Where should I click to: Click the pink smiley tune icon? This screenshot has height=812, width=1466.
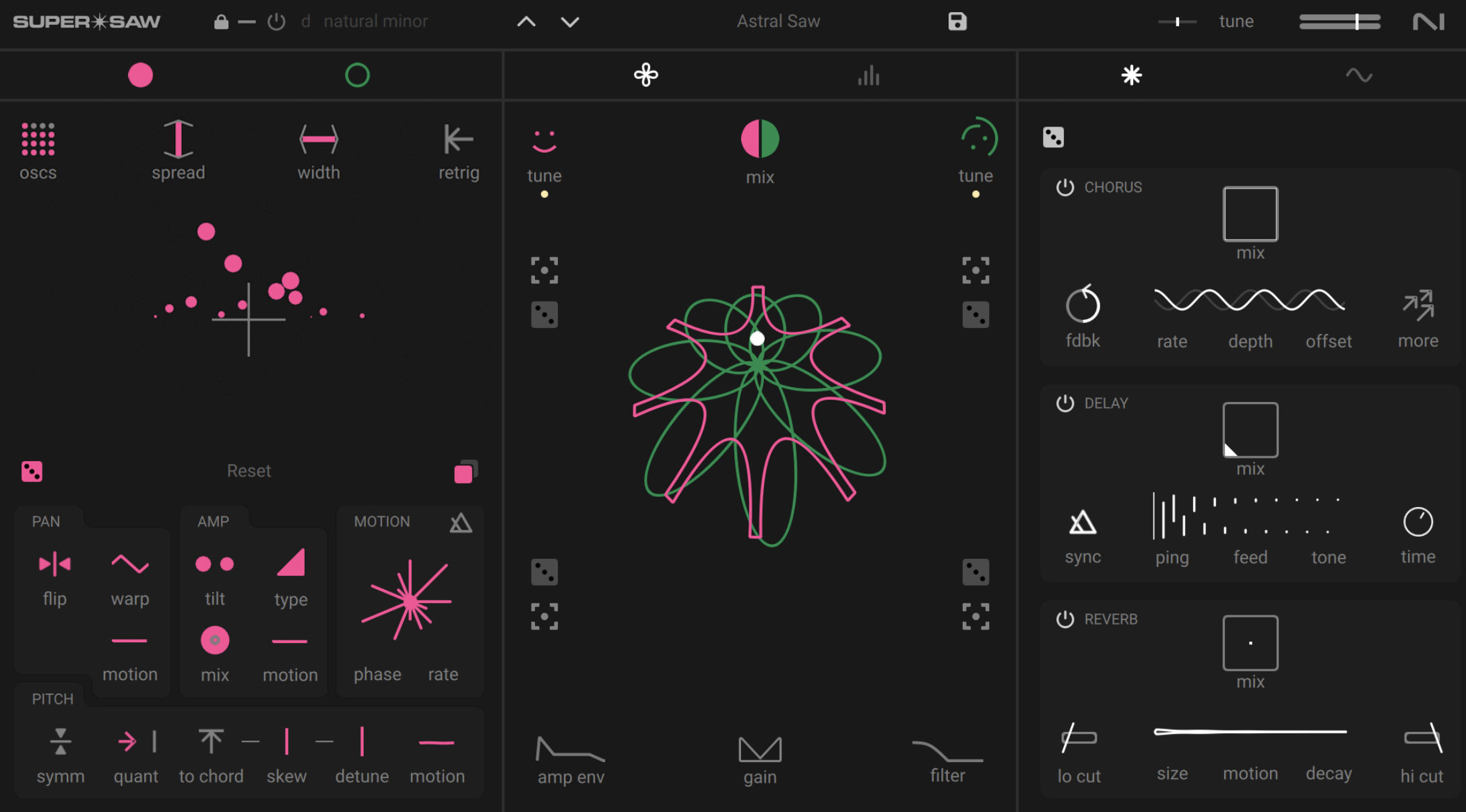pos(544,141)
